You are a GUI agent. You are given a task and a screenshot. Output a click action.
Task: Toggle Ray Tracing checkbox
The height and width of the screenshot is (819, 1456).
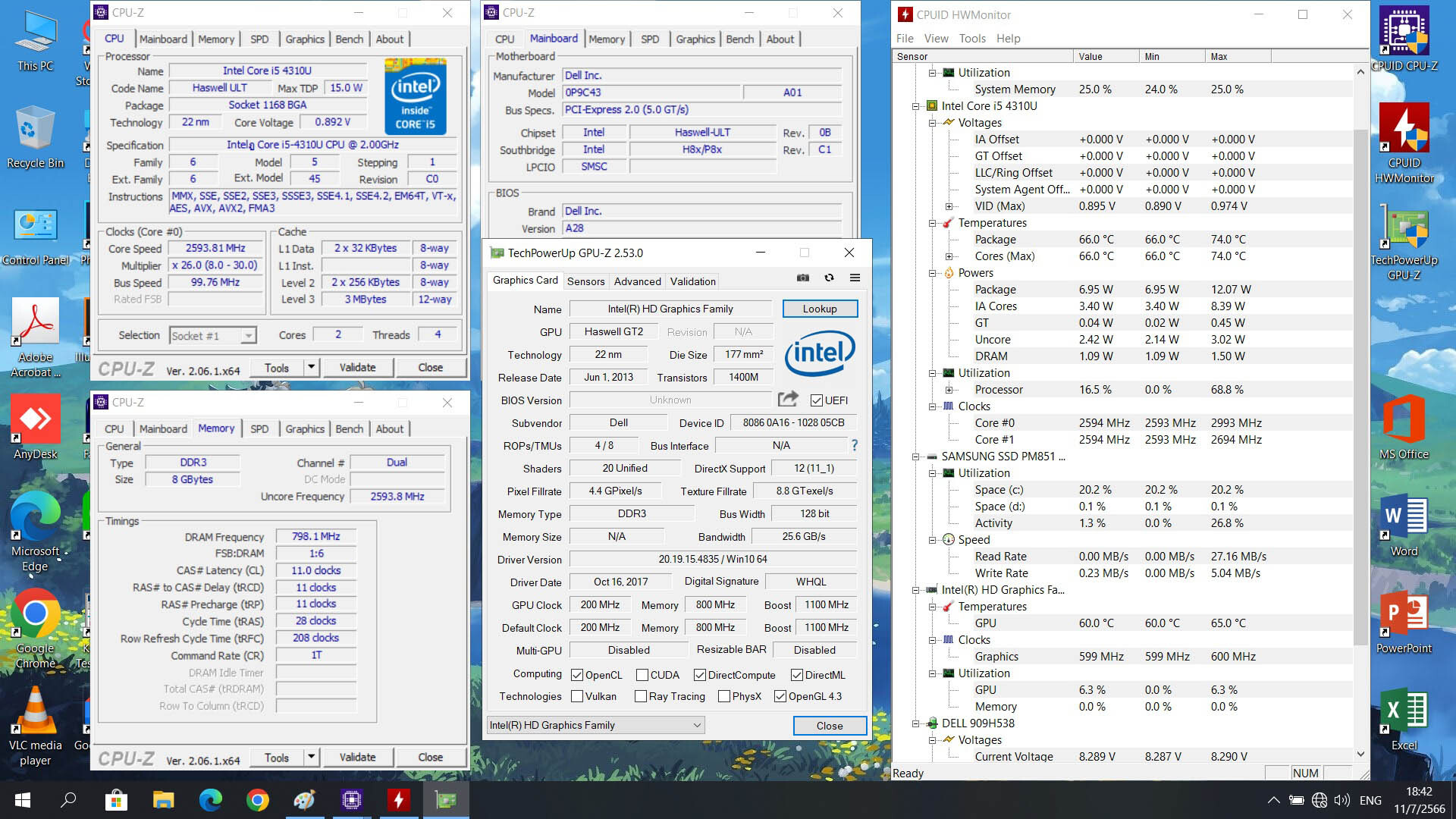tap(641, 696)
